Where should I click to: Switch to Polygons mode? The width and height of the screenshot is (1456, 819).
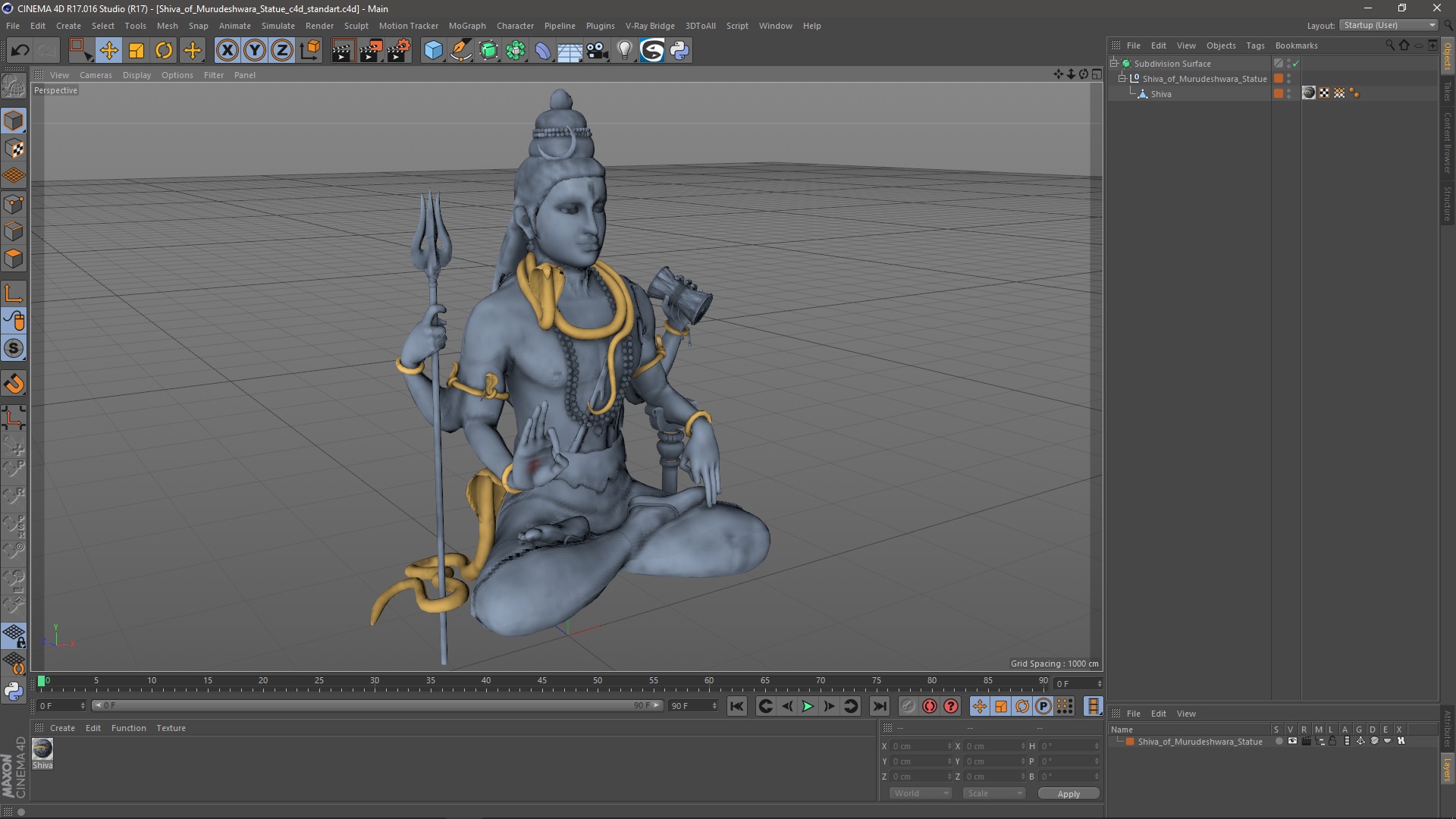pos(14,259)
